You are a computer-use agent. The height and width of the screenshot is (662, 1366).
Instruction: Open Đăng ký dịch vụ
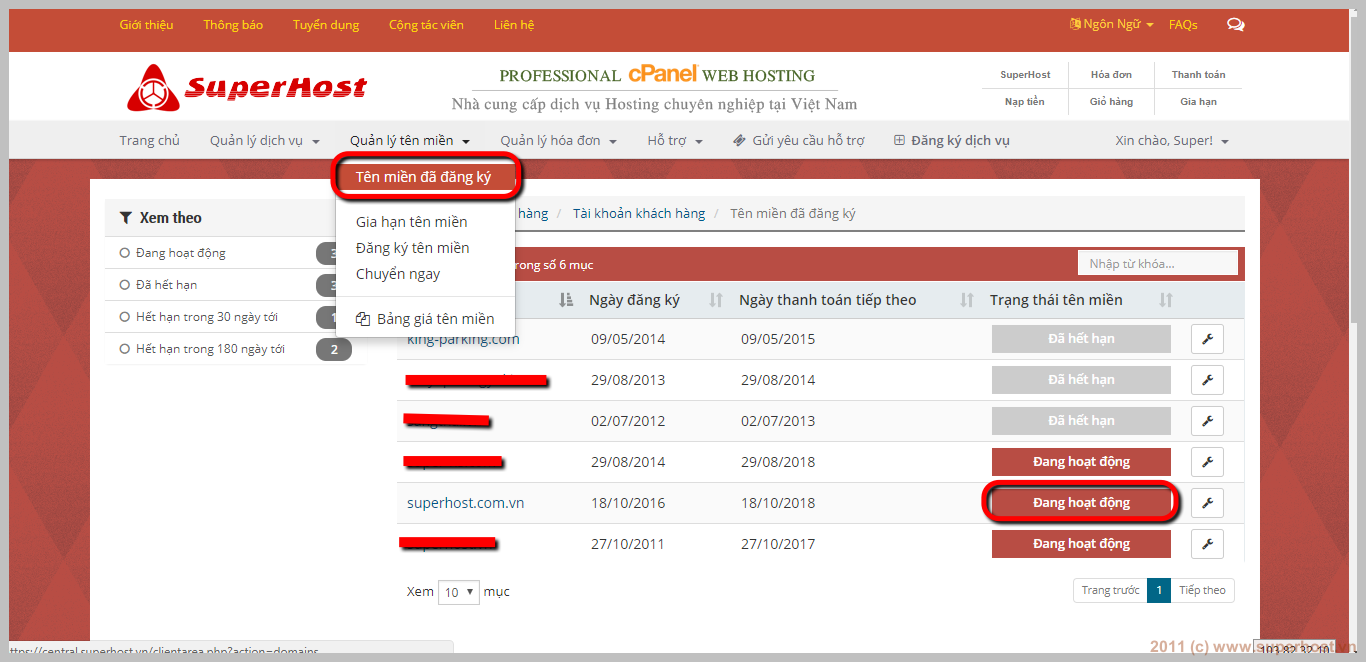coord(951,141)
